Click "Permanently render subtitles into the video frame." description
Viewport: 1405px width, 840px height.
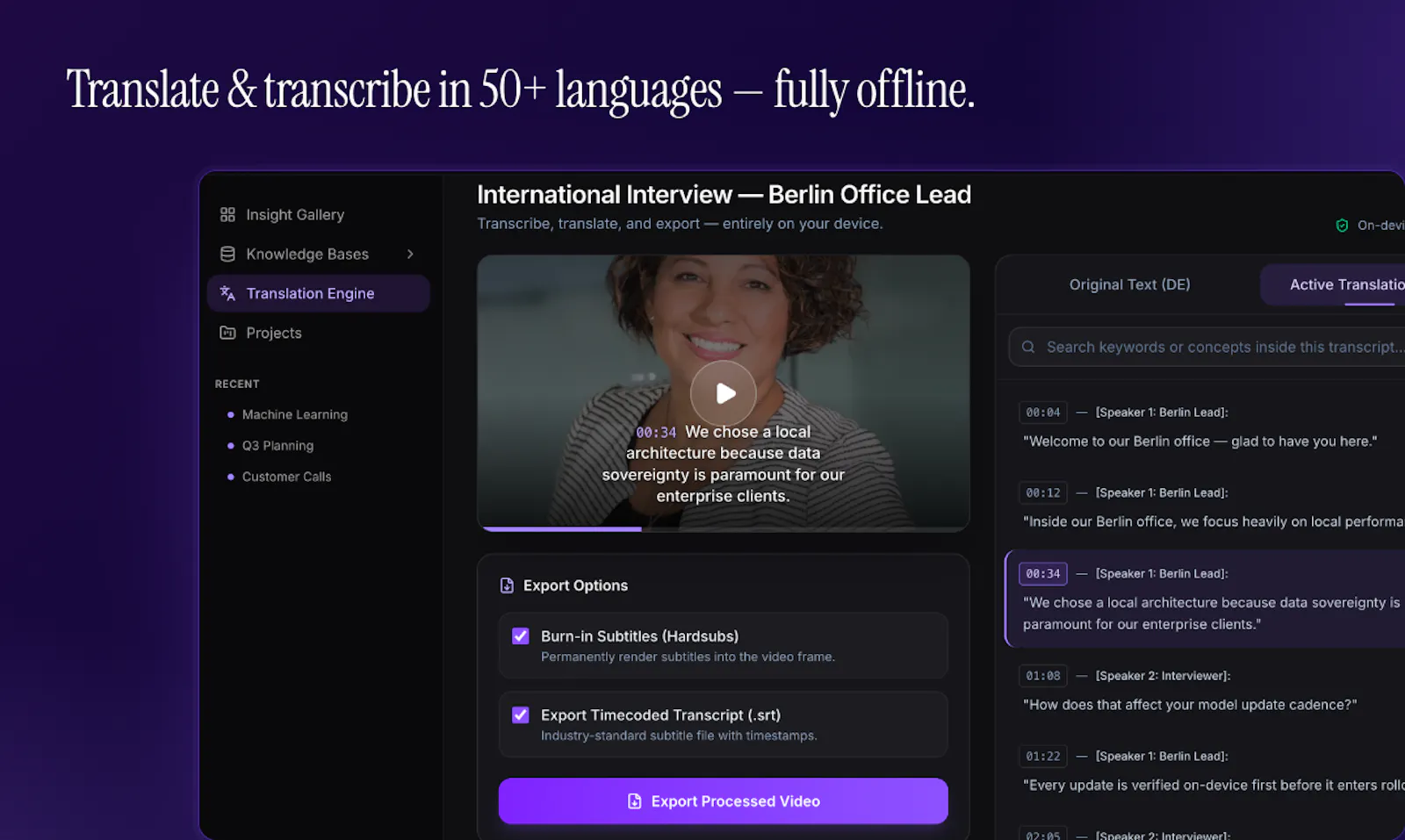click(x=688, y=657)
